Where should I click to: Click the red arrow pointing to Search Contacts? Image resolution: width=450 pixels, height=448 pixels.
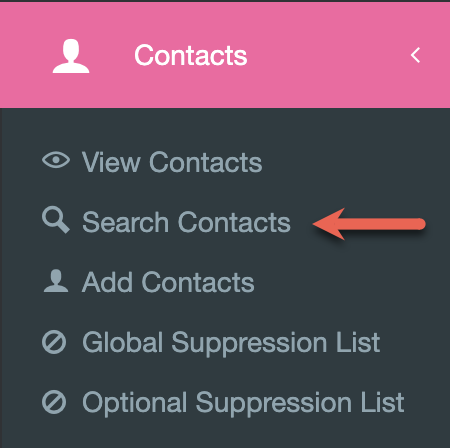369,224
